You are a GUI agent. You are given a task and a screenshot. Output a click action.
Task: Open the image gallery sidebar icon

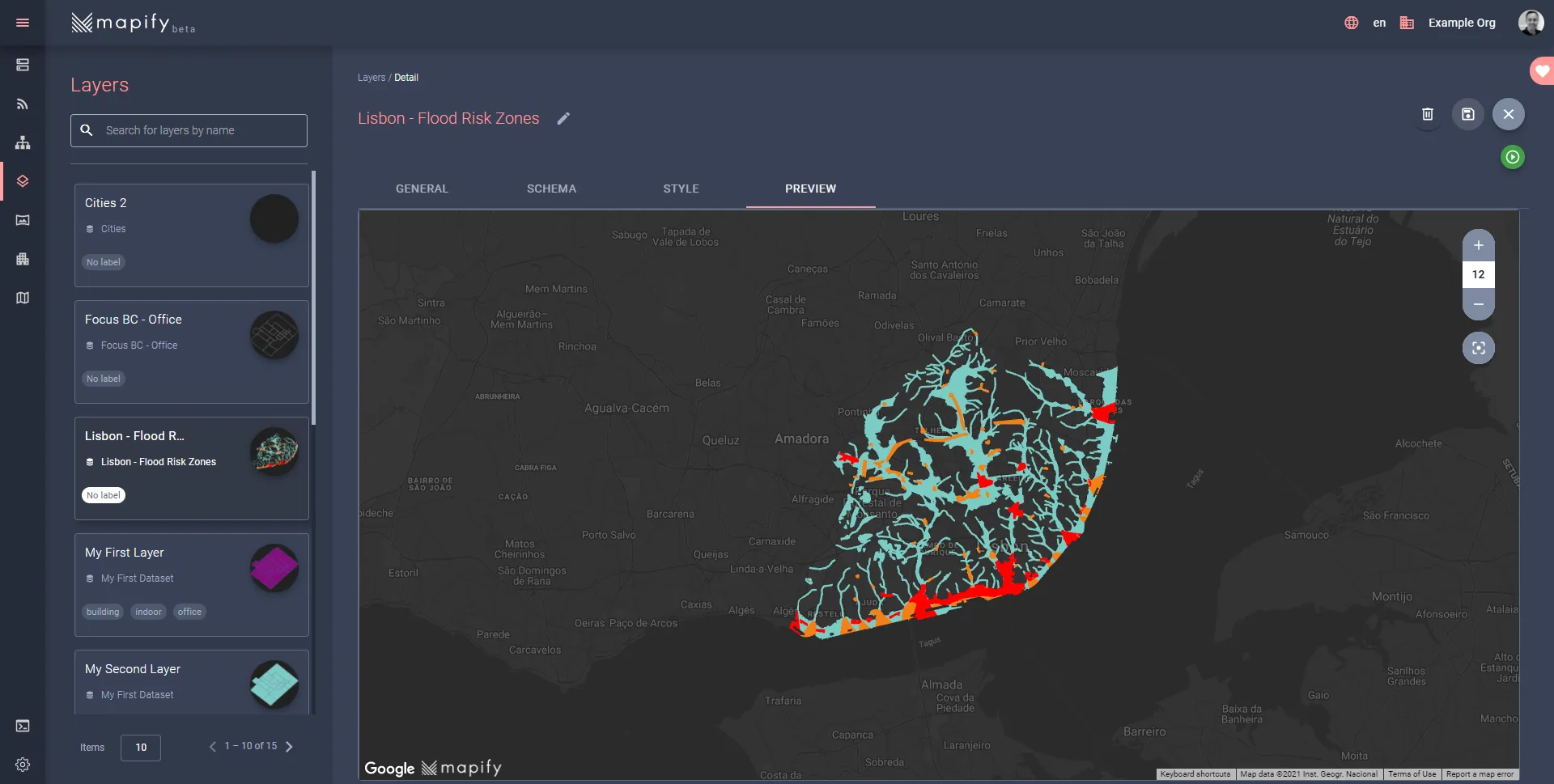[x=23, y=220]
